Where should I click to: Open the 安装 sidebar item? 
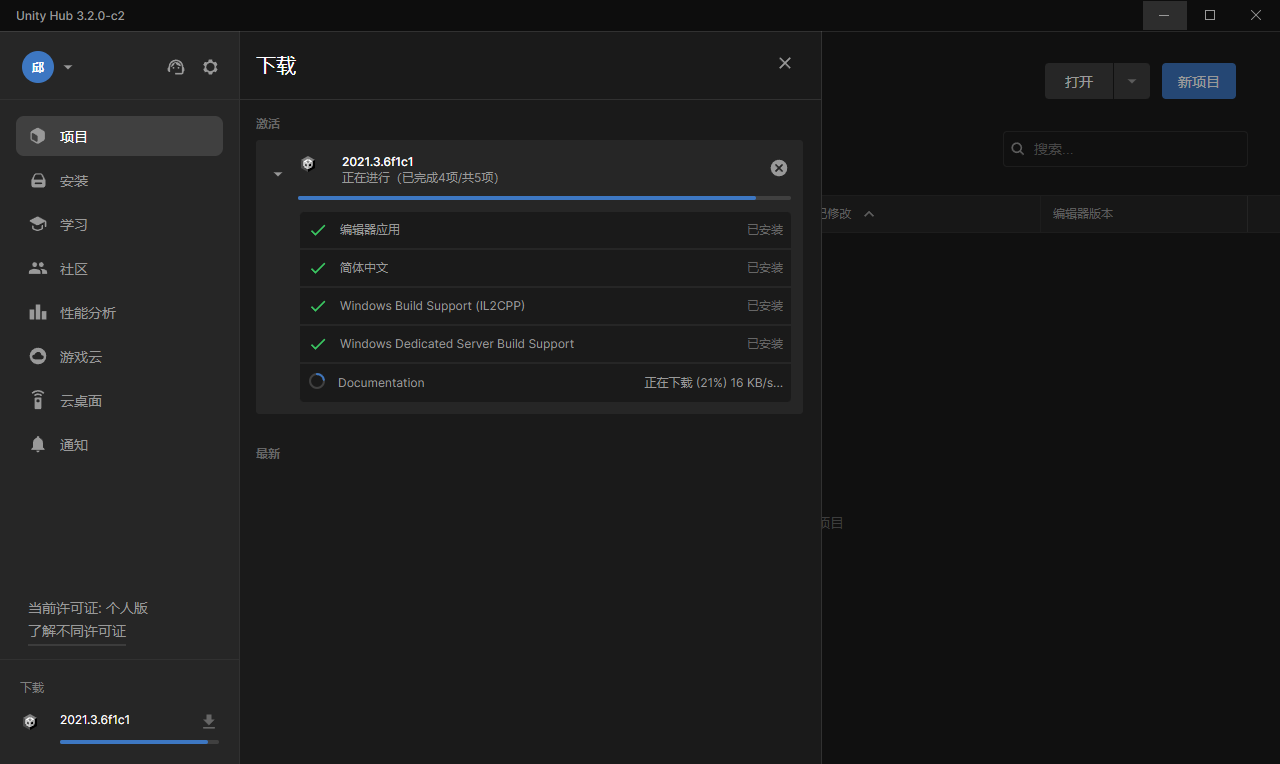(x=119, y=181)
